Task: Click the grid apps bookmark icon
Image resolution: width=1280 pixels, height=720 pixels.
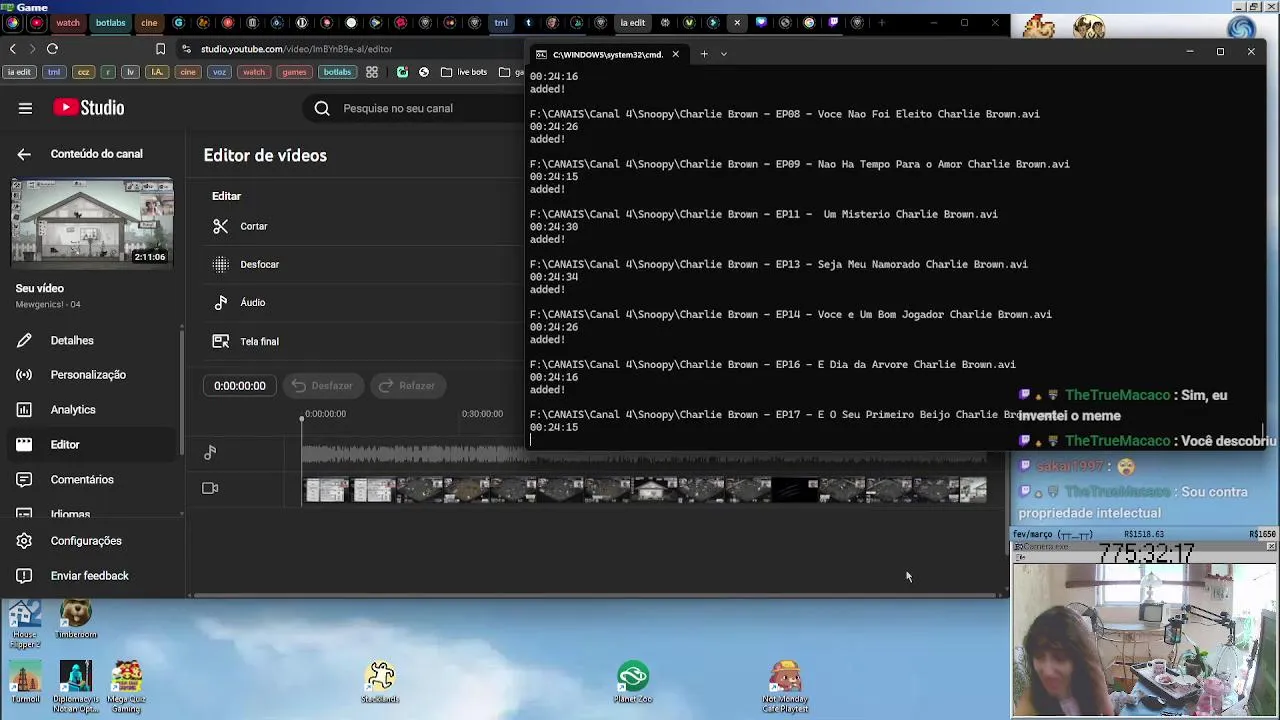Action: (x=372, y=72)
